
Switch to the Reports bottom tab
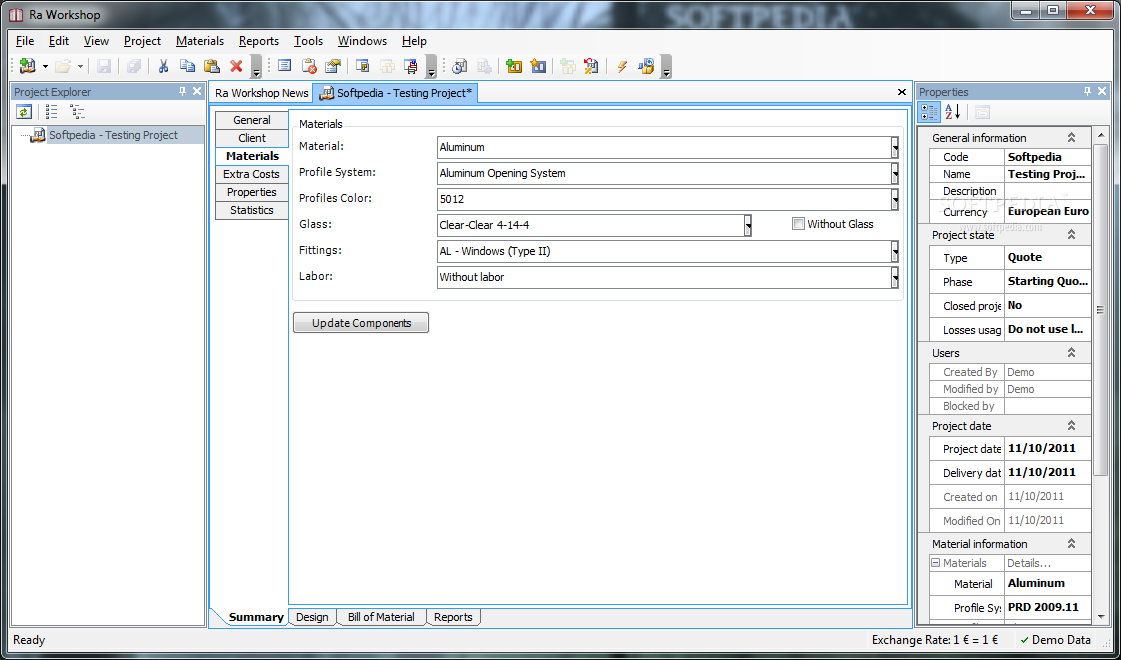[453, 617]
